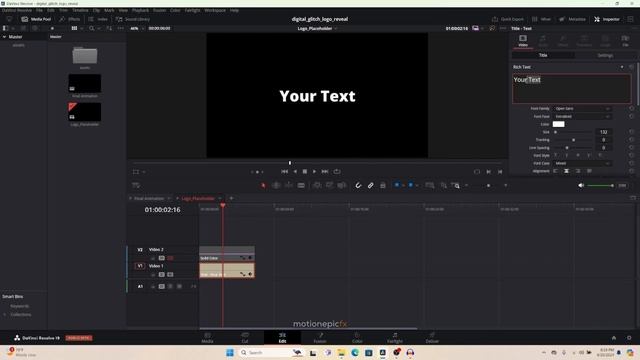The image size is (640, 360).
Task: Open the File menu
Action: (39, 10)
